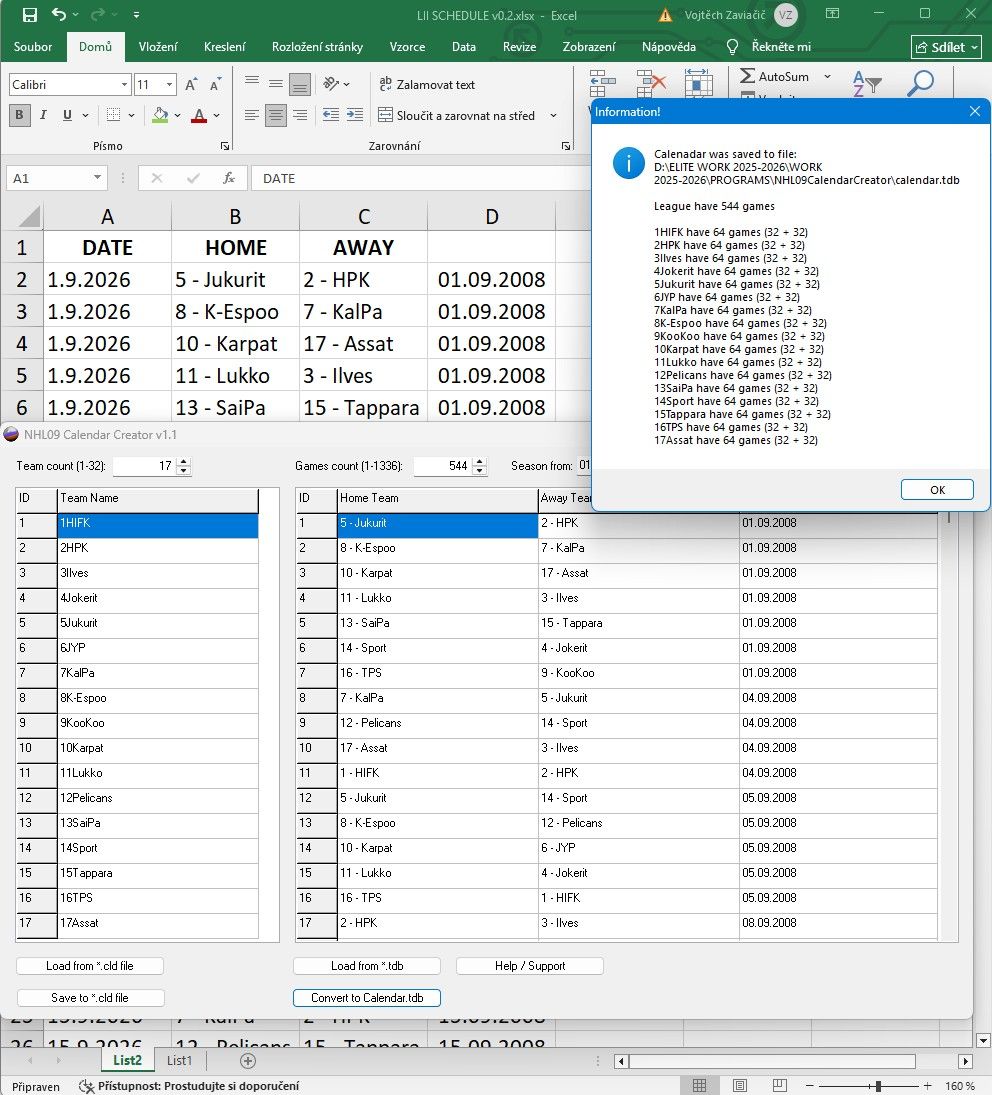Expand the underline style dropdown arrow
The height and width of the screenshot is (1095, 992).
pos(85,115)
